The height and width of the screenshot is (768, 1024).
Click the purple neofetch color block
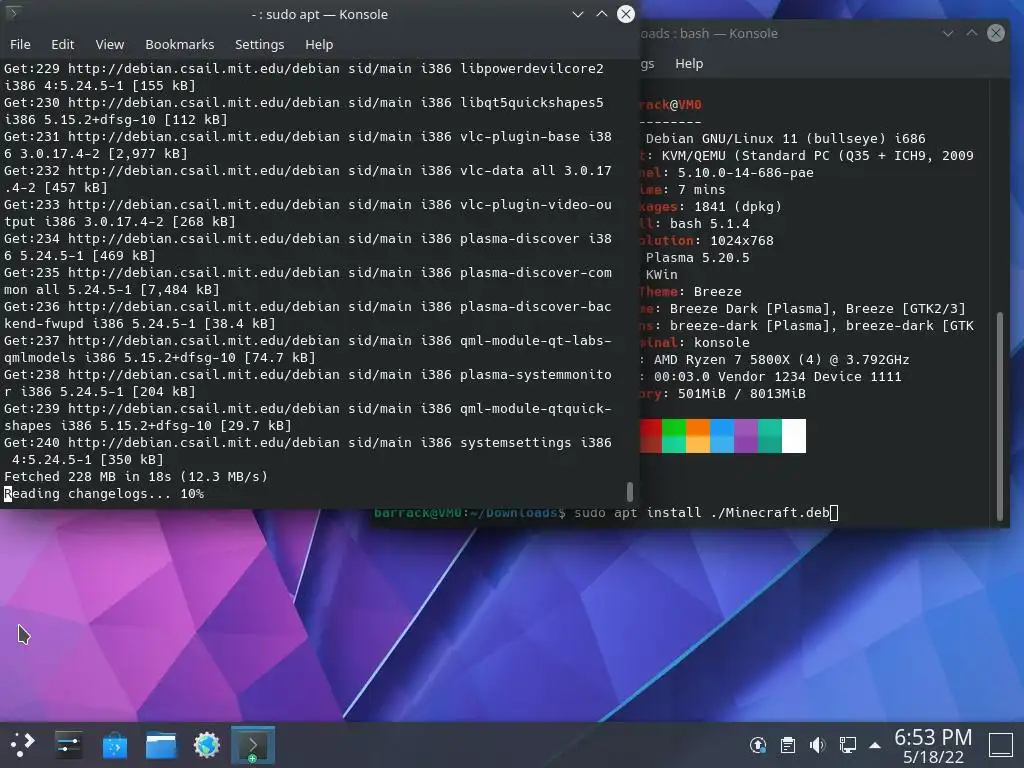point(746,436)
